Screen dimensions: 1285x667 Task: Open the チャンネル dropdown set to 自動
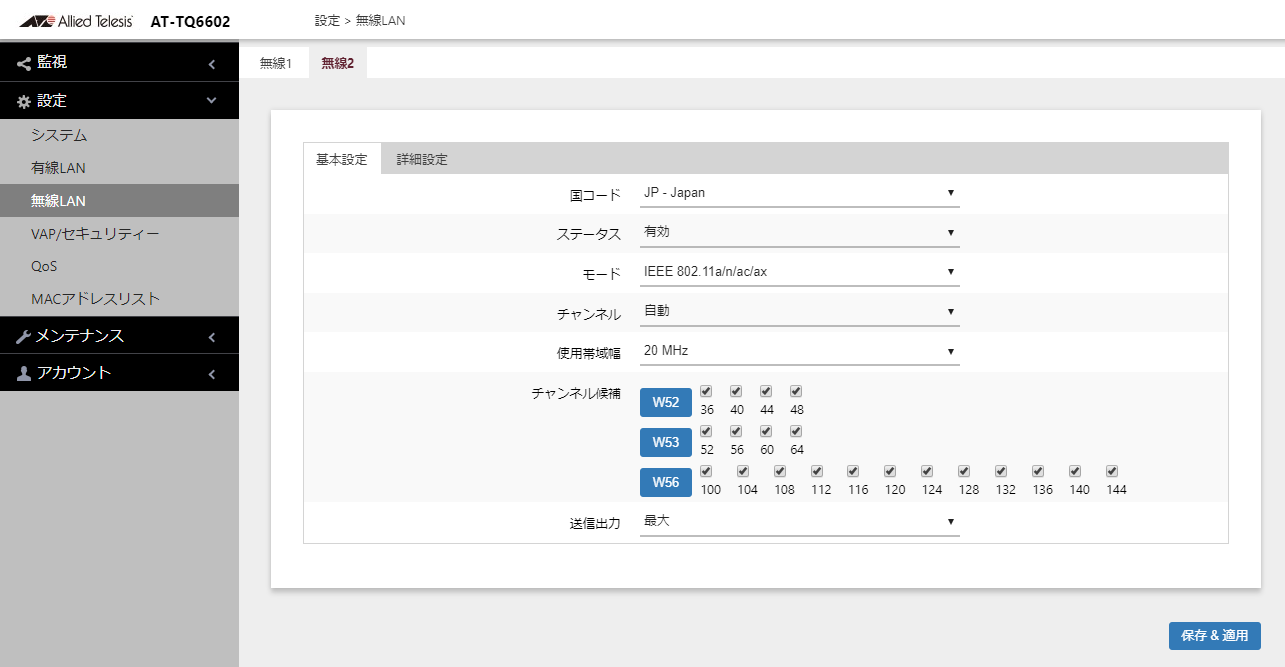click(x=799, y=311)
